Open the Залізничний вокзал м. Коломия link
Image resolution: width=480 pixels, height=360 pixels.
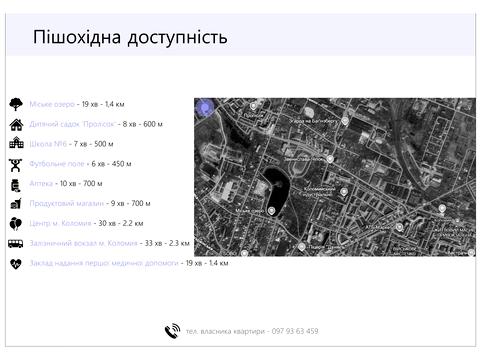pos(83,243)
